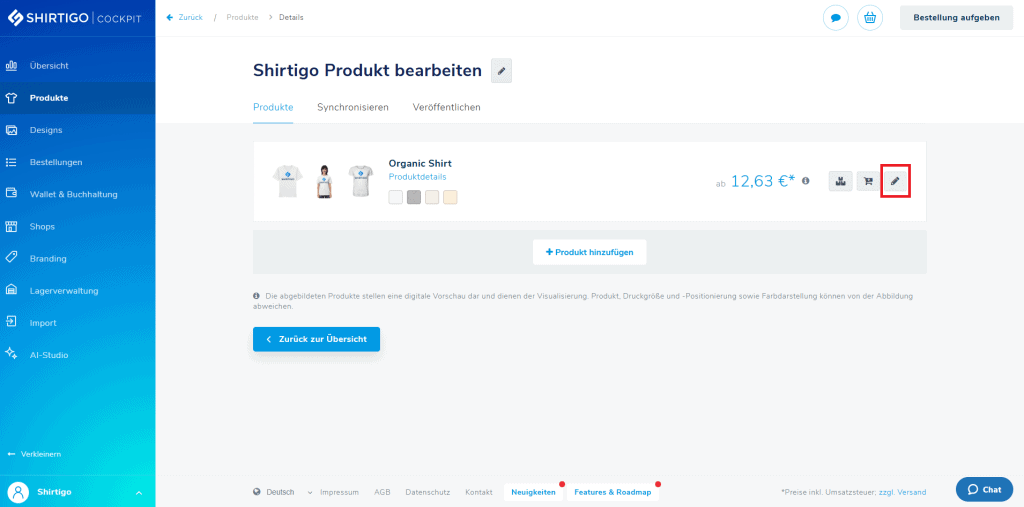Click the shopping cart icon for Organic Shirt

coord(868,181)
